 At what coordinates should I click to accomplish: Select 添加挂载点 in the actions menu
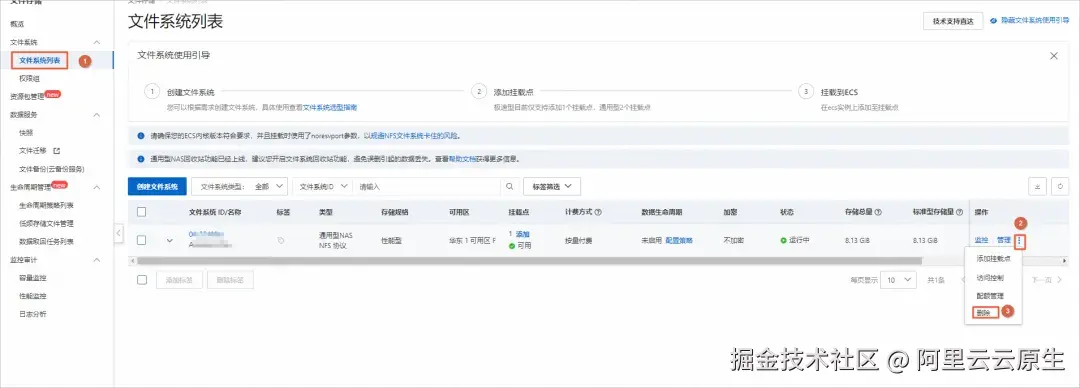993,259
